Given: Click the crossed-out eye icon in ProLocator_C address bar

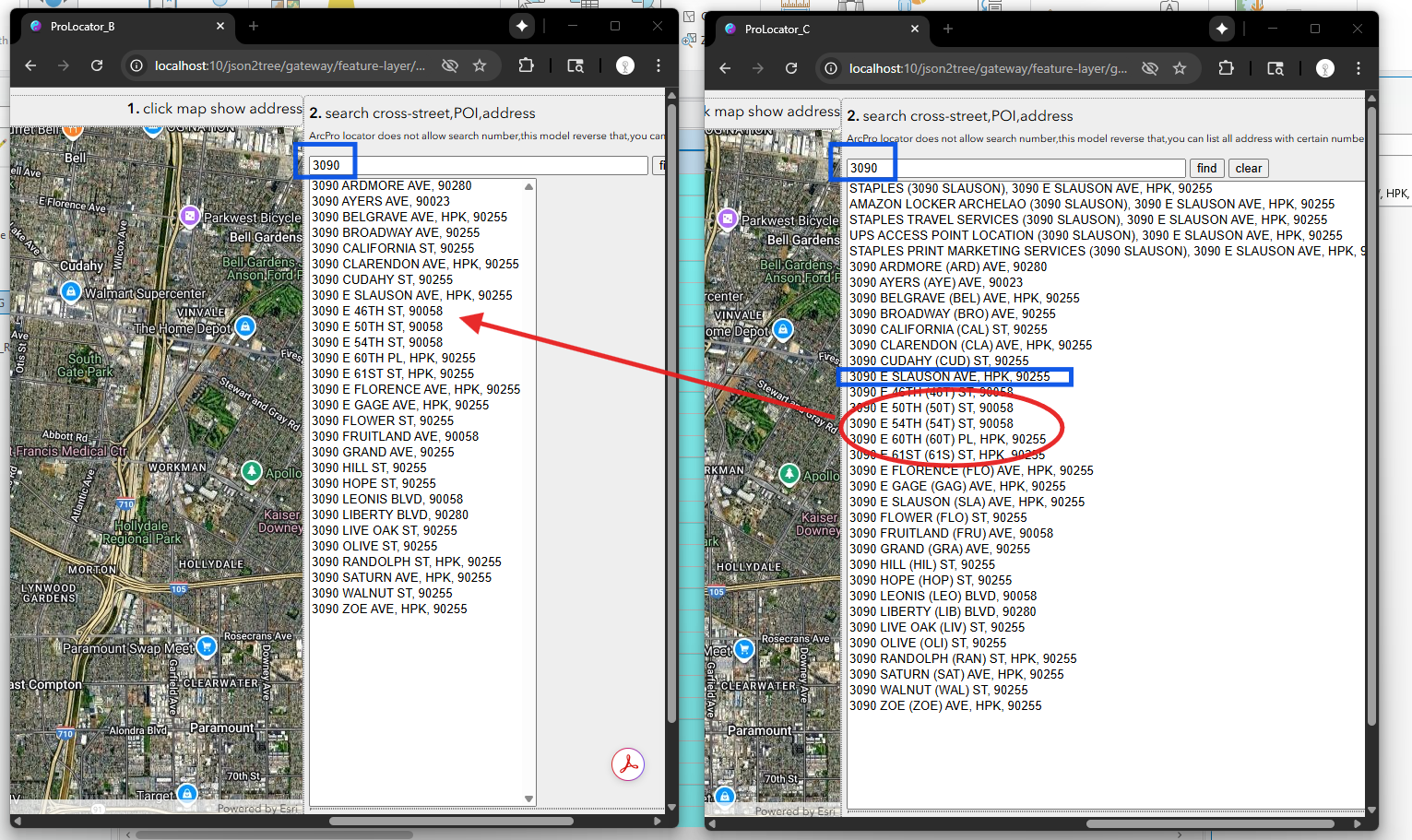Looking at the screenshot, I should pyautogui.click(x=1150, y=68).
